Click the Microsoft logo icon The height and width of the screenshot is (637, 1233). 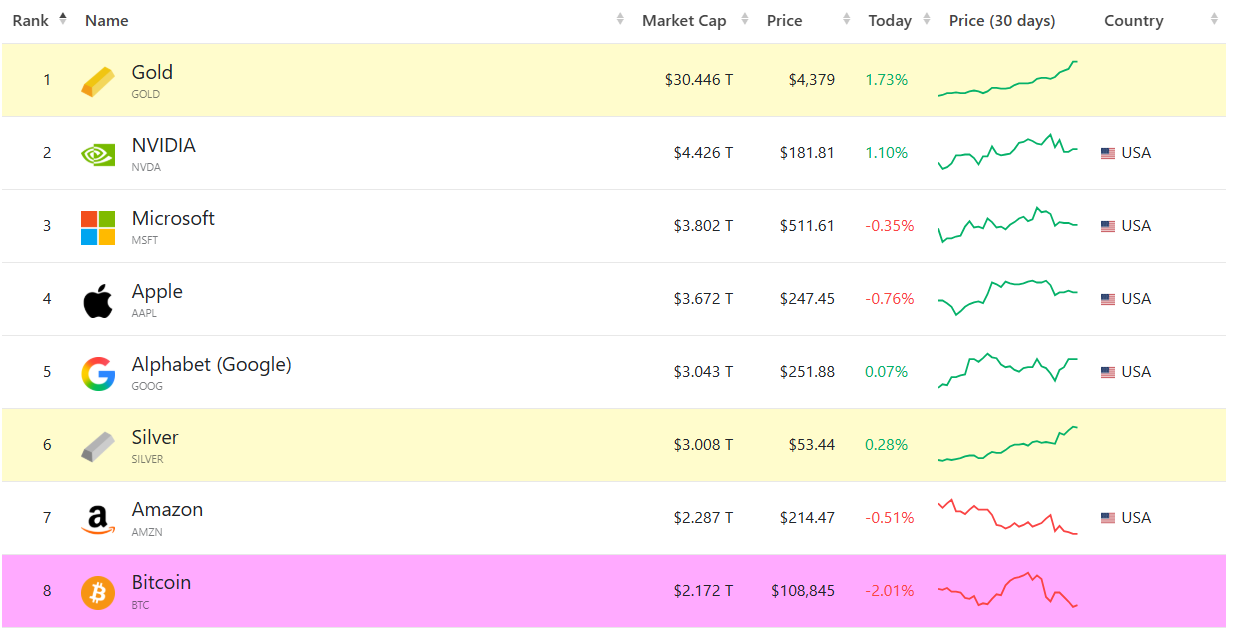[x=98, y=227]
